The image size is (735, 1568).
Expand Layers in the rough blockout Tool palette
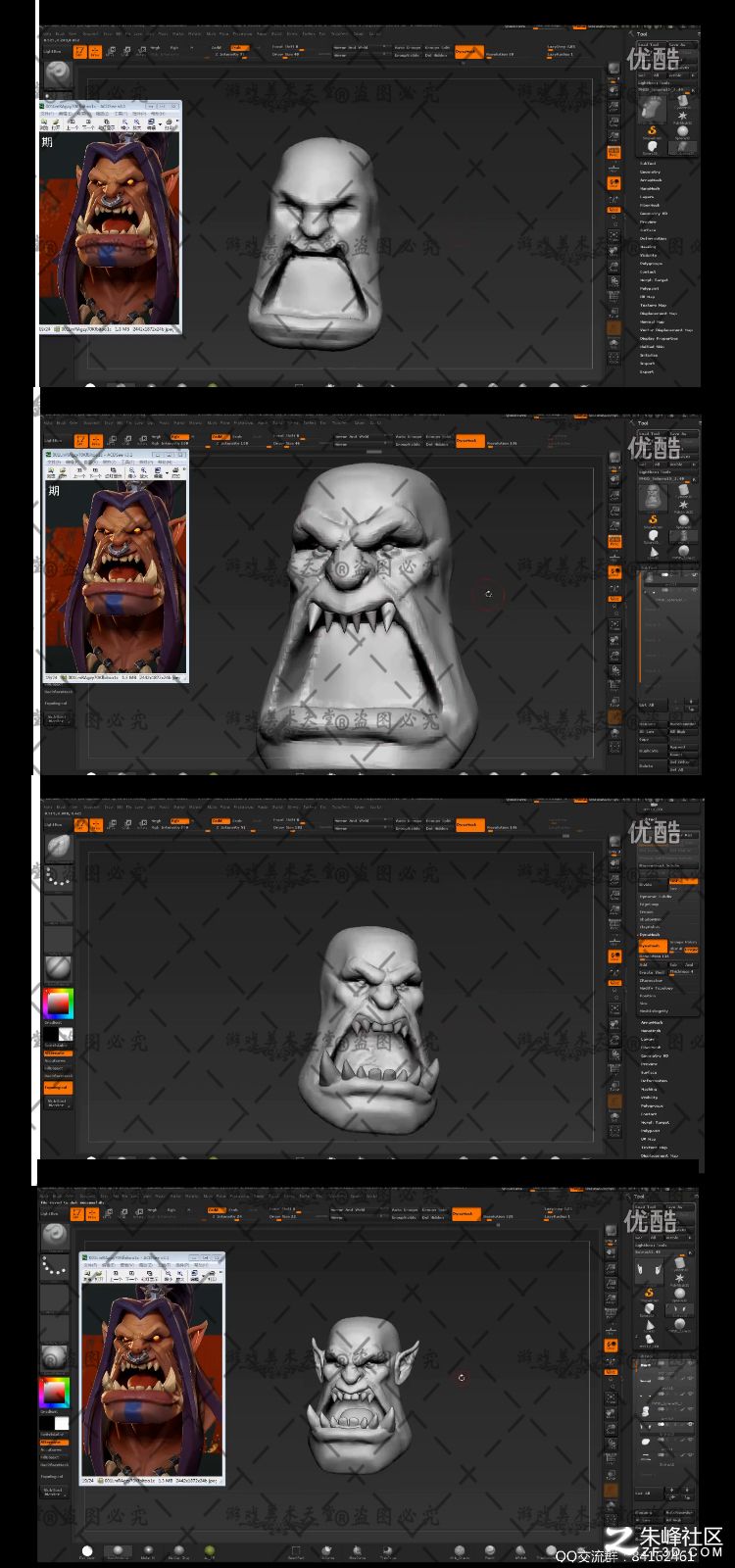click(x=647, y=197)
